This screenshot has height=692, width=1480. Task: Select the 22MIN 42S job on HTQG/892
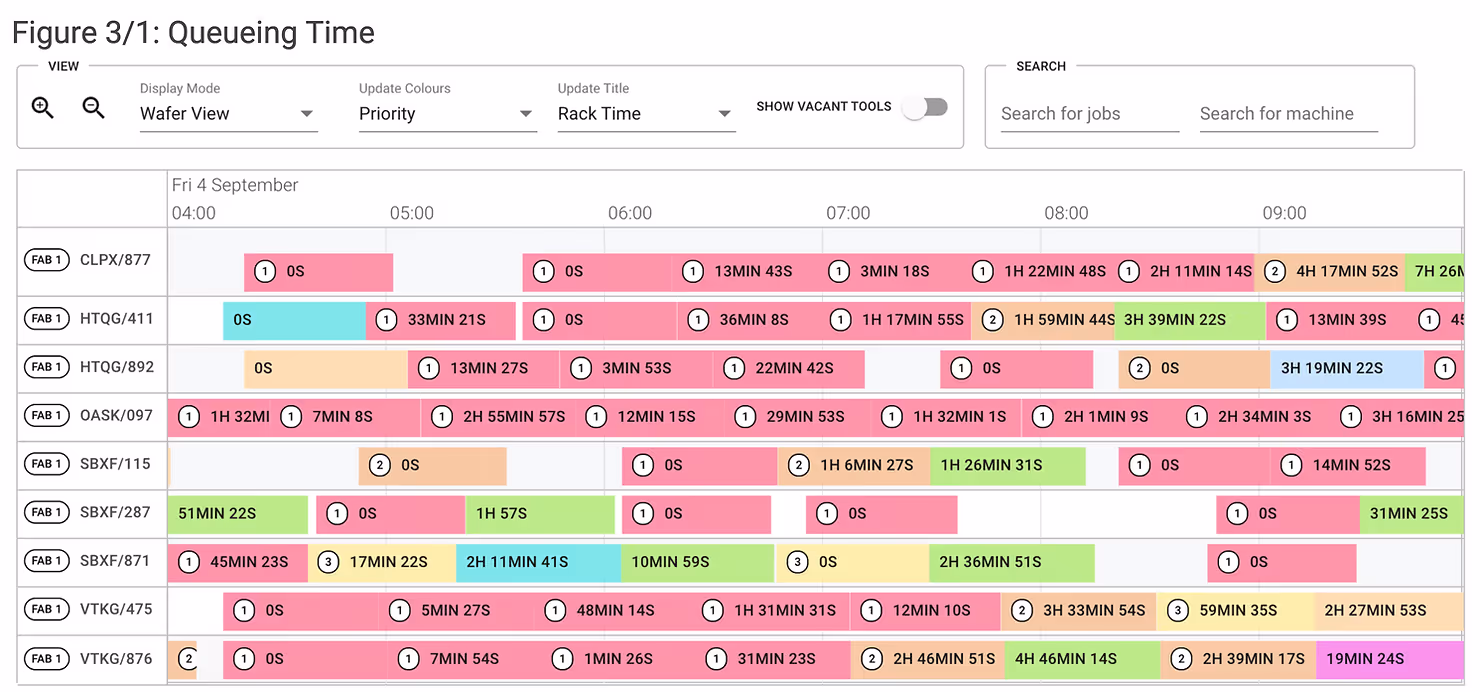(x=788, y=368)
